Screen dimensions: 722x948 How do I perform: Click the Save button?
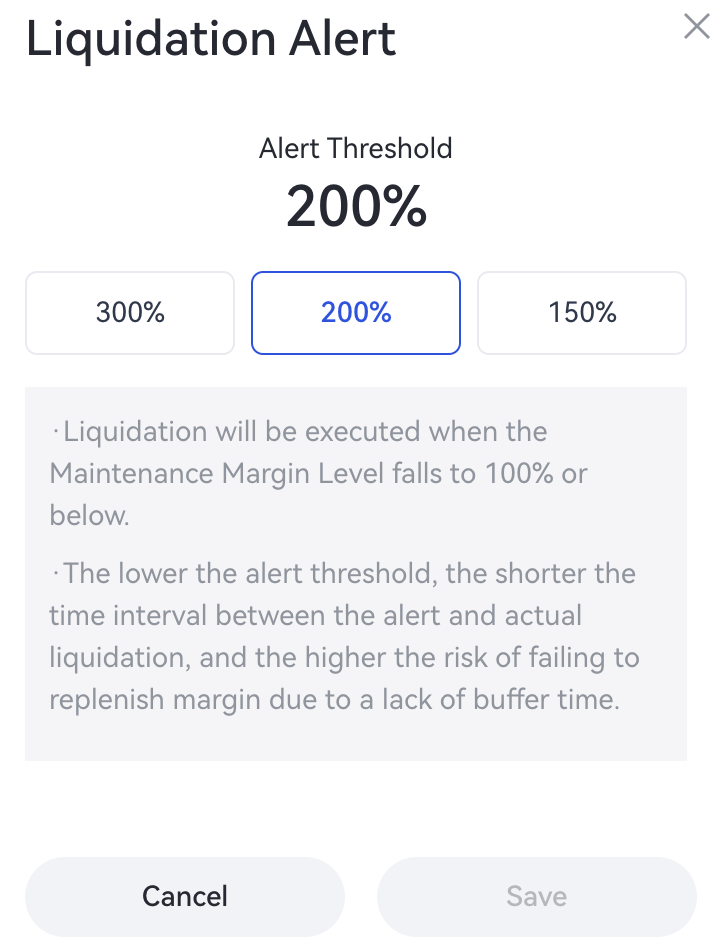pyautogui.click(x=536, y=896)
